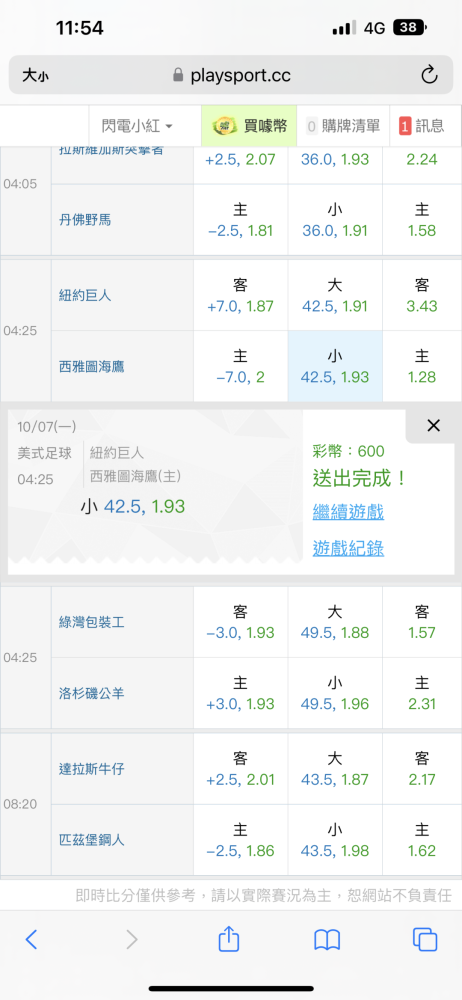The width and height of the screenshot is (462, 1000).
Task: Click the 繼續遊戲 link
Action: coord(348,511)
